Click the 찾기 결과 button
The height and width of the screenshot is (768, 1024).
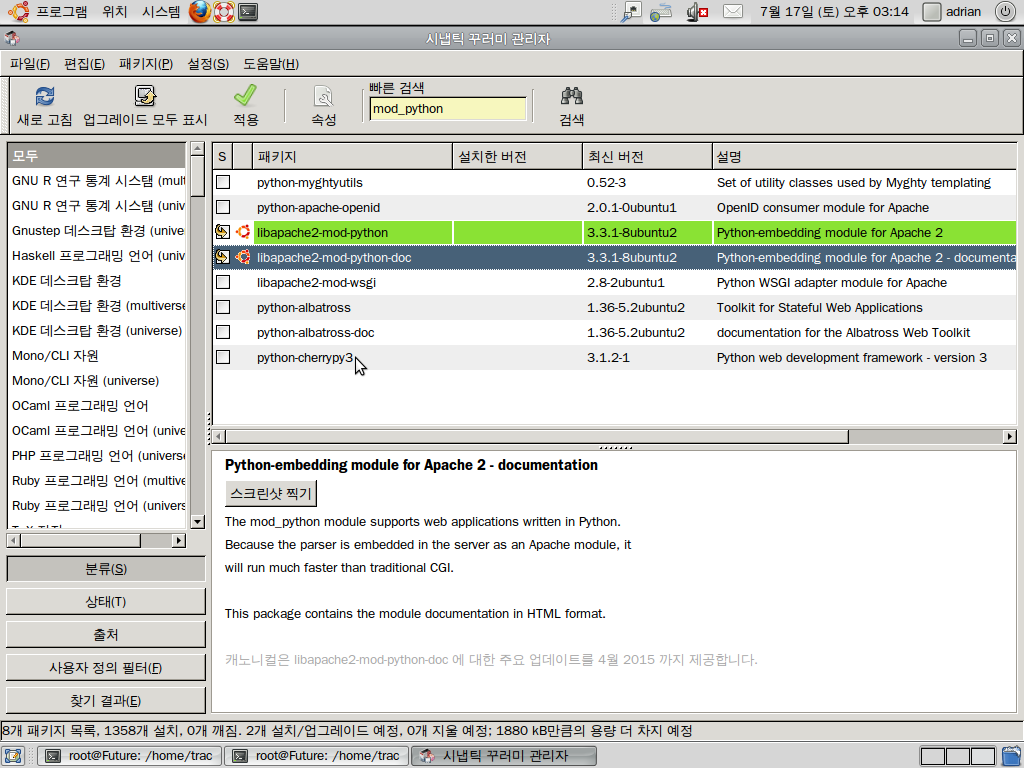pos(106,701)
